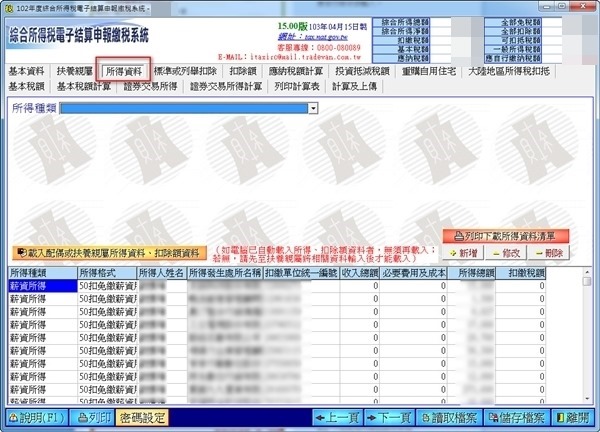Open the 標準或列舉扣除 tab

185,71
